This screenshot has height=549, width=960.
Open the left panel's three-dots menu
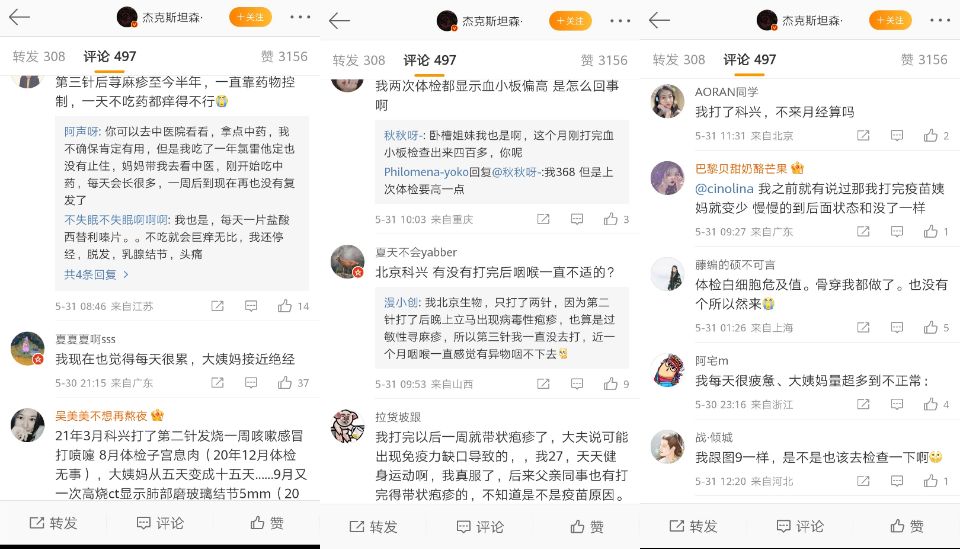point(300,17)
